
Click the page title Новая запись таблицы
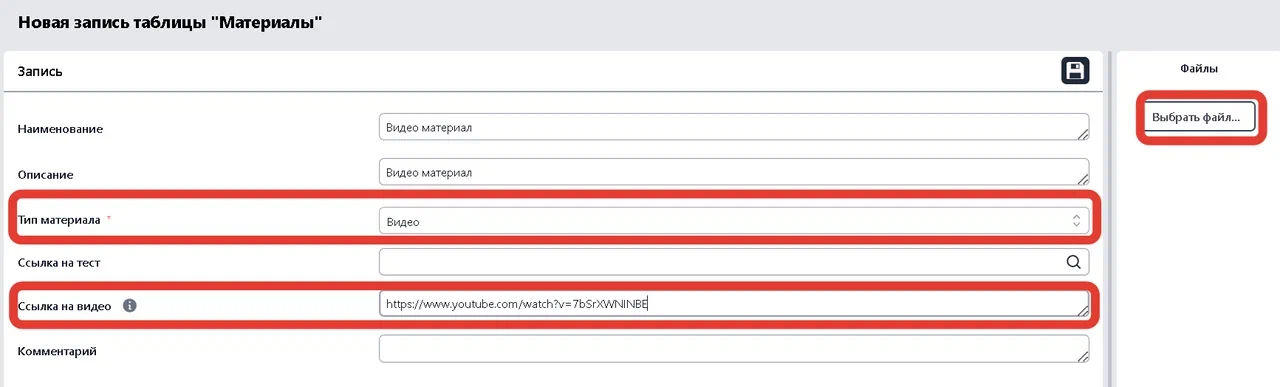[170, 21]
